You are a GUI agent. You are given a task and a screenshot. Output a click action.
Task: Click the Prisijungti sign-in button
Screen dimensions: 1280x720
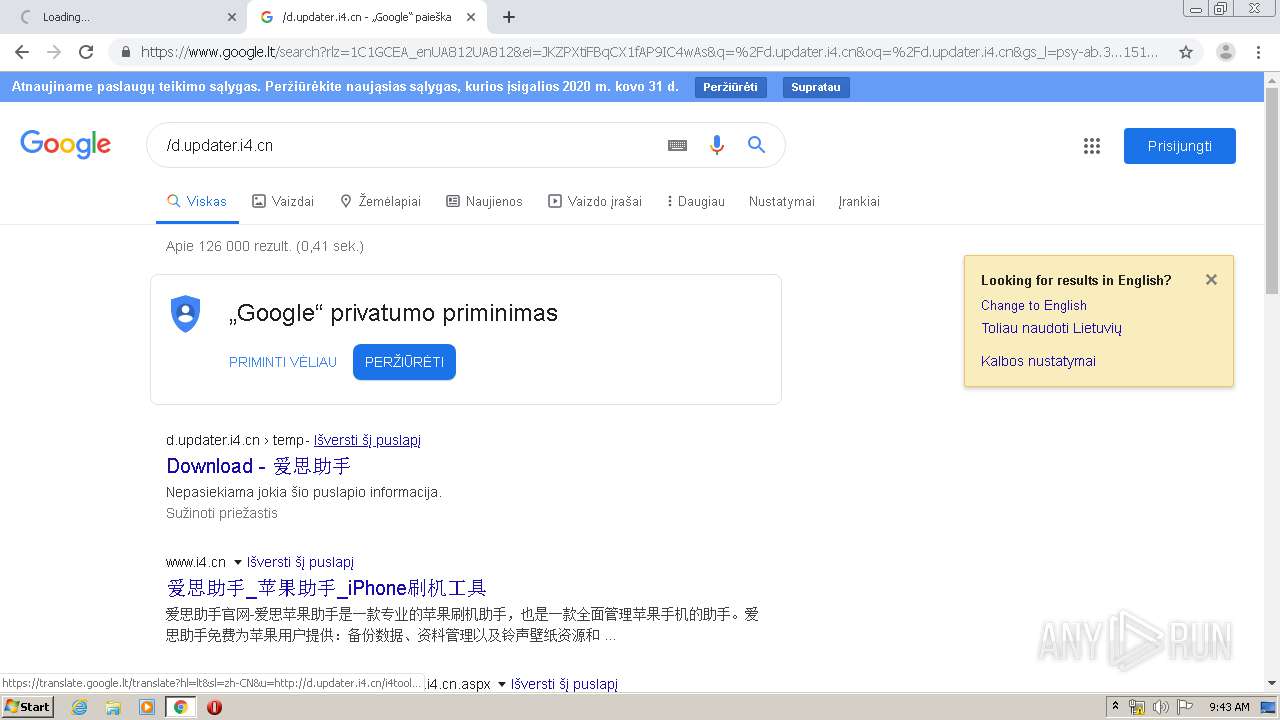coord(1180,146)
